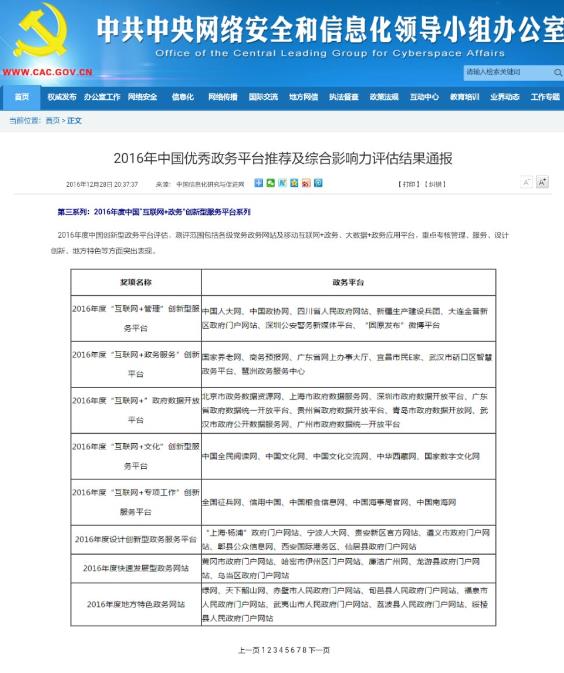Open the 互动中心 menu item
Viewport: 564px width, 673px height.
tap(424, 97)
